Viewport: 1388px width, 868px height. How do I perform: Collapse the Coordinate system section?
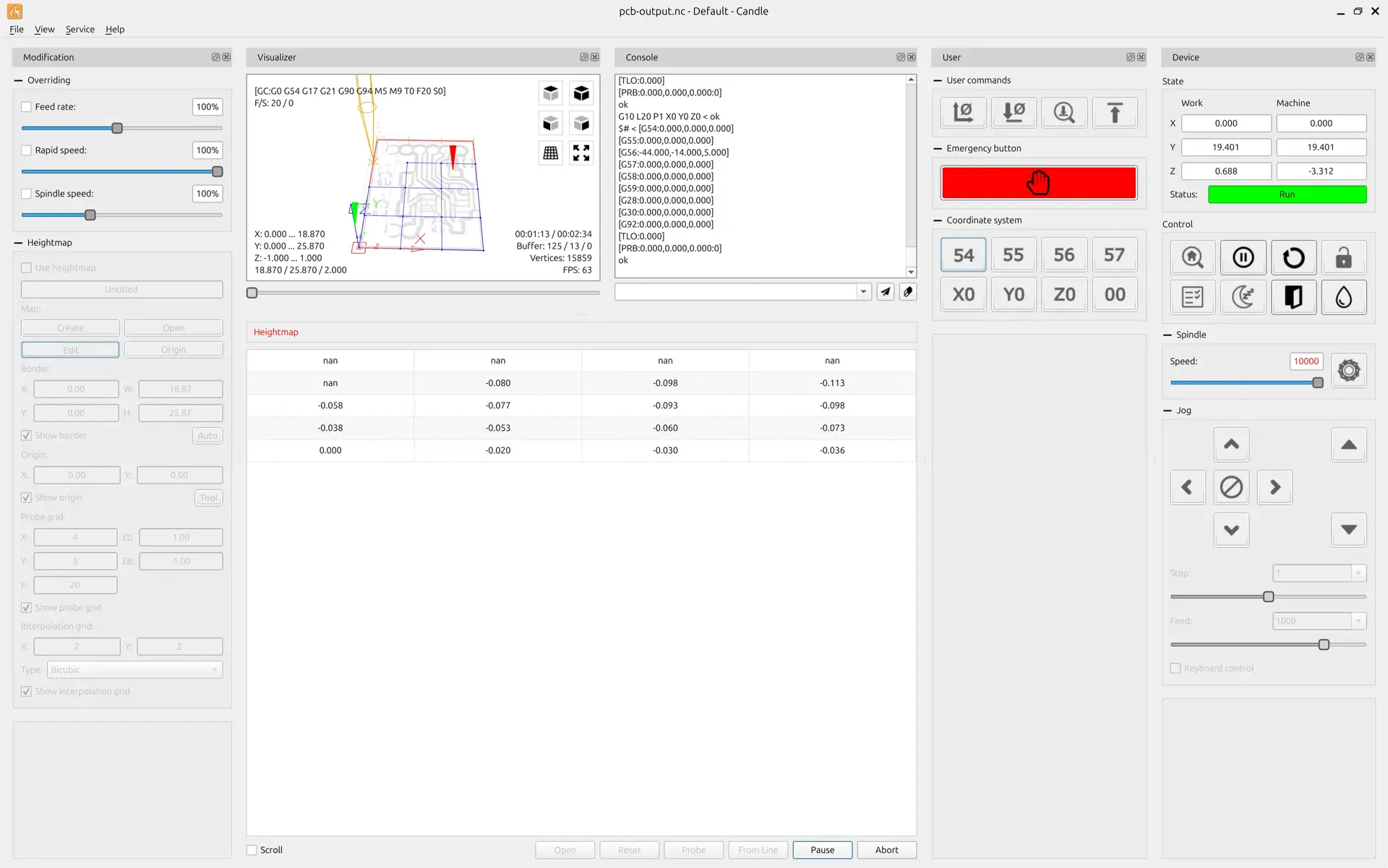(x=938, y=220)
